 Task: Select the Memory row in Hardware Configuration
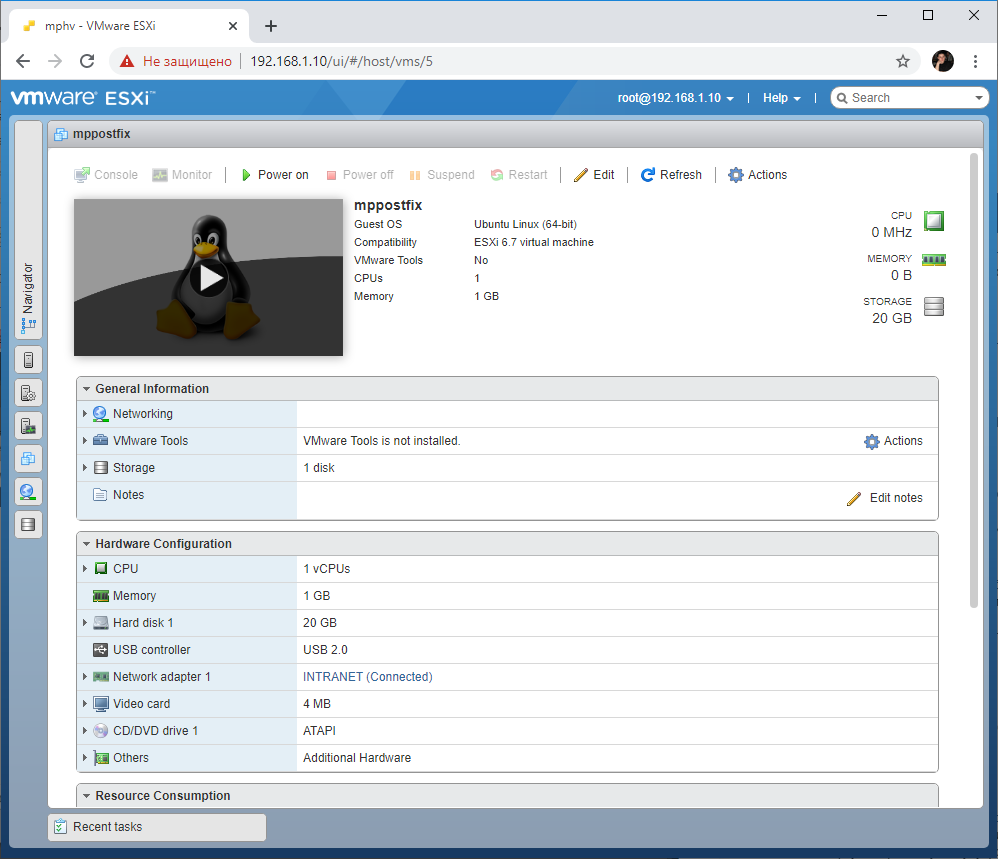tap(507, 596)
